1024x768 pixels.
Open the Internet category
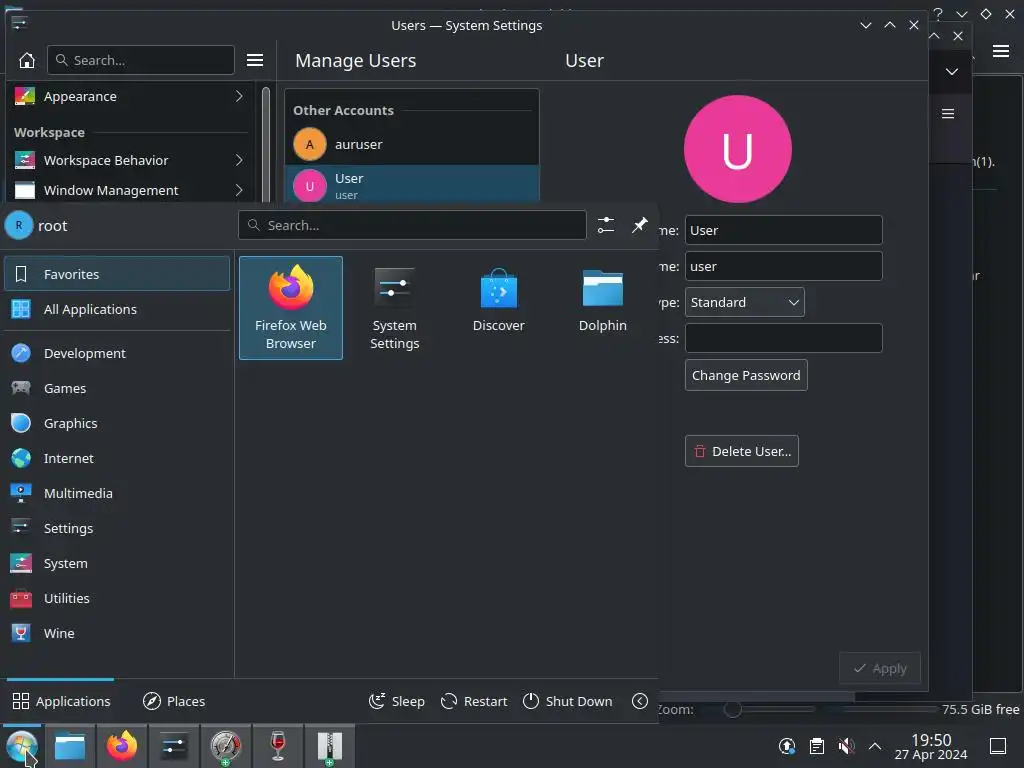point(117,458)
